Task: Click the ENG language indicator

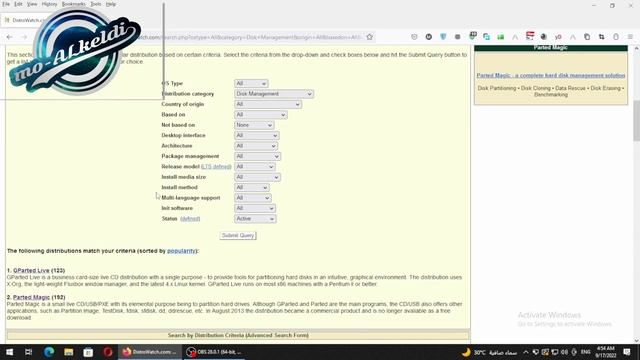Action: 586,352
